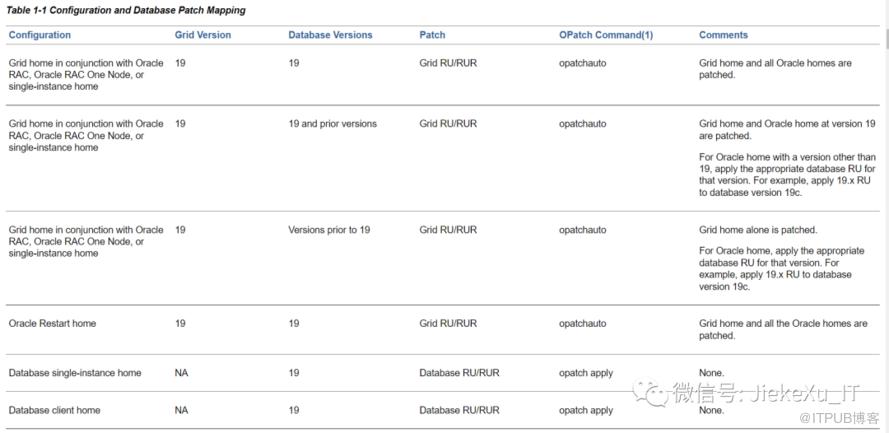The image size is (889, 433).
Task: Click the Database single-instance home cell
Action: click(x=75, y=373)
